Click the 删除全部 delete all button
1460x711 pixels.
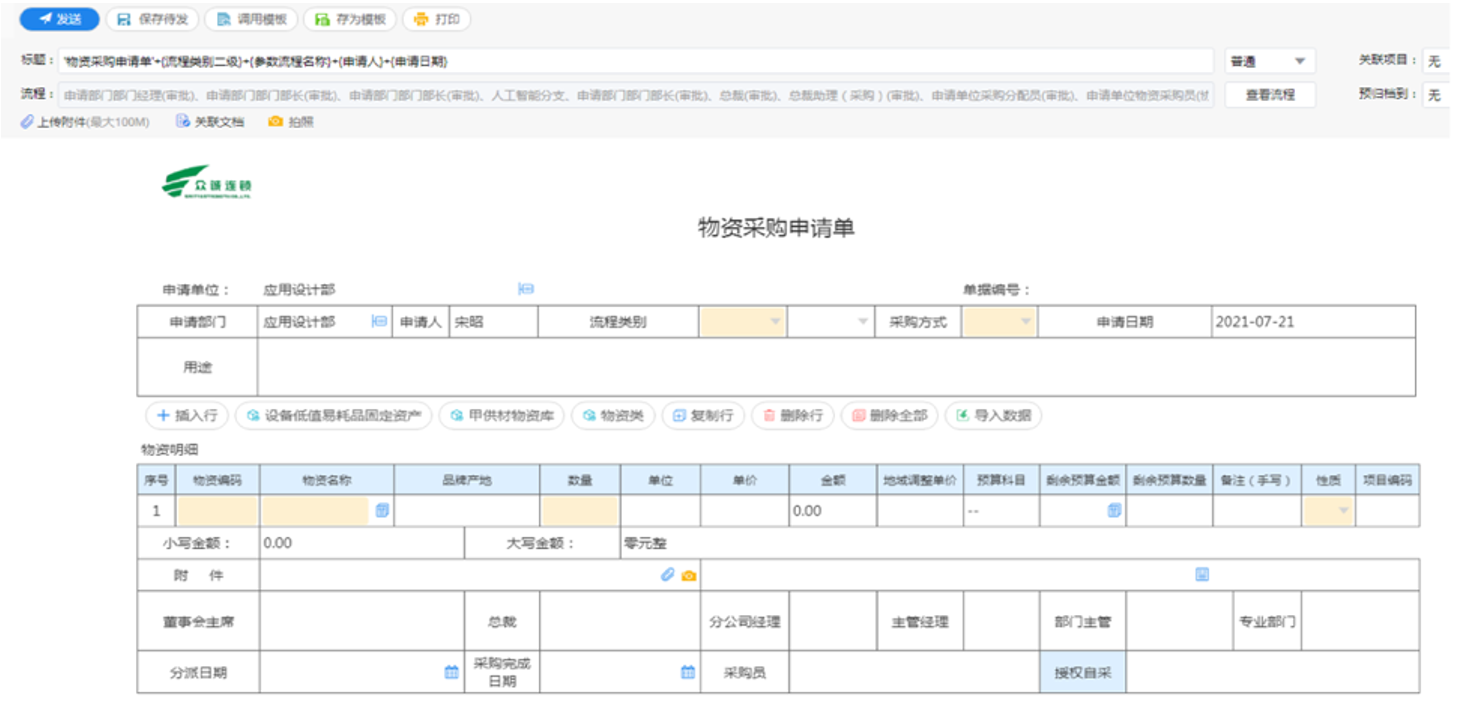[x=889, y=416]
